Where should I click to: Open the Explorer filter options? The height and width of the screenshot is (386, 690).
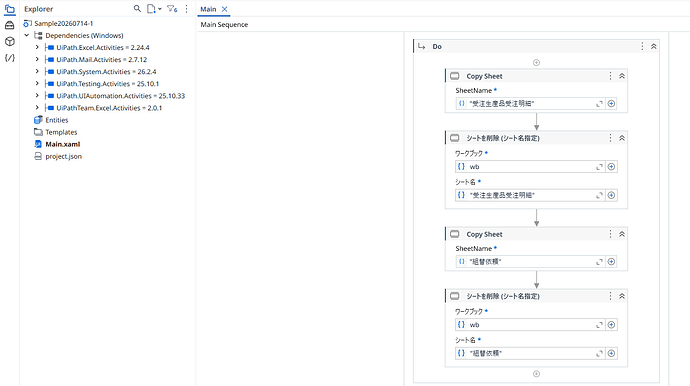click(x=172, y=9)
